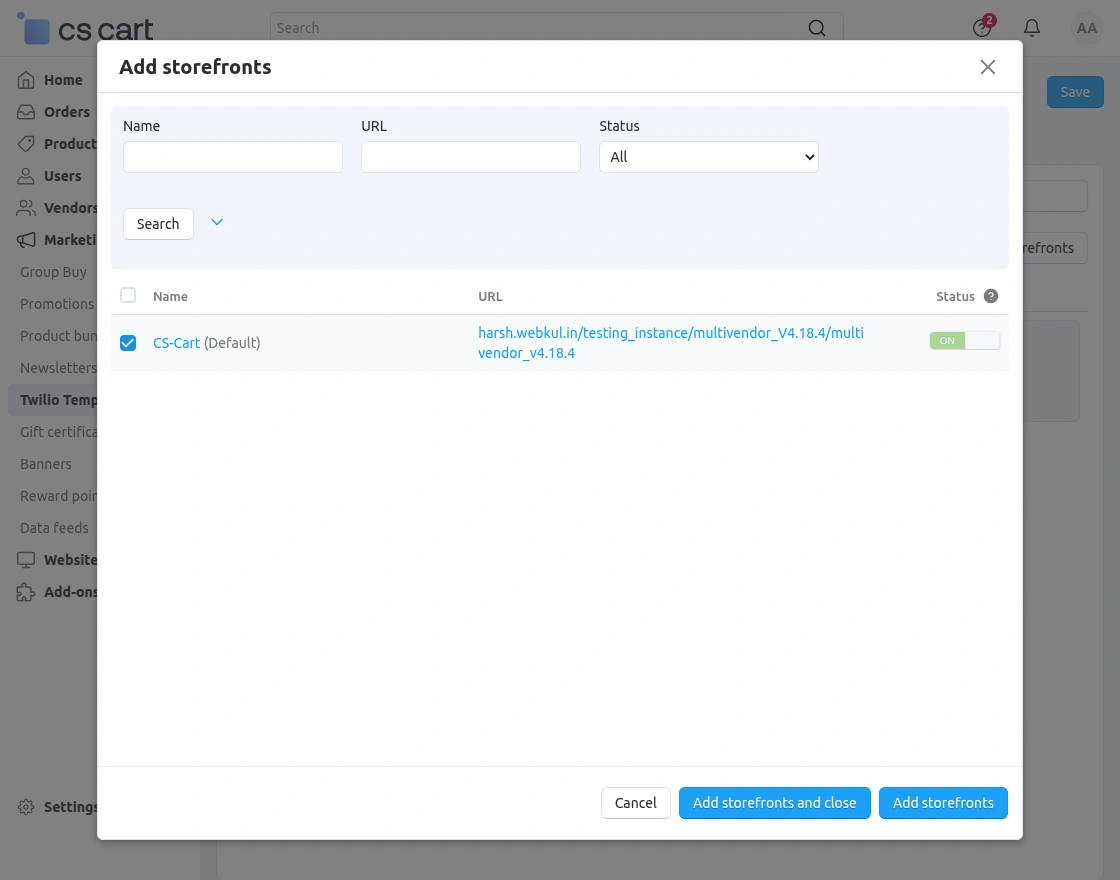Click the help icon with badge

coord(981,28)
